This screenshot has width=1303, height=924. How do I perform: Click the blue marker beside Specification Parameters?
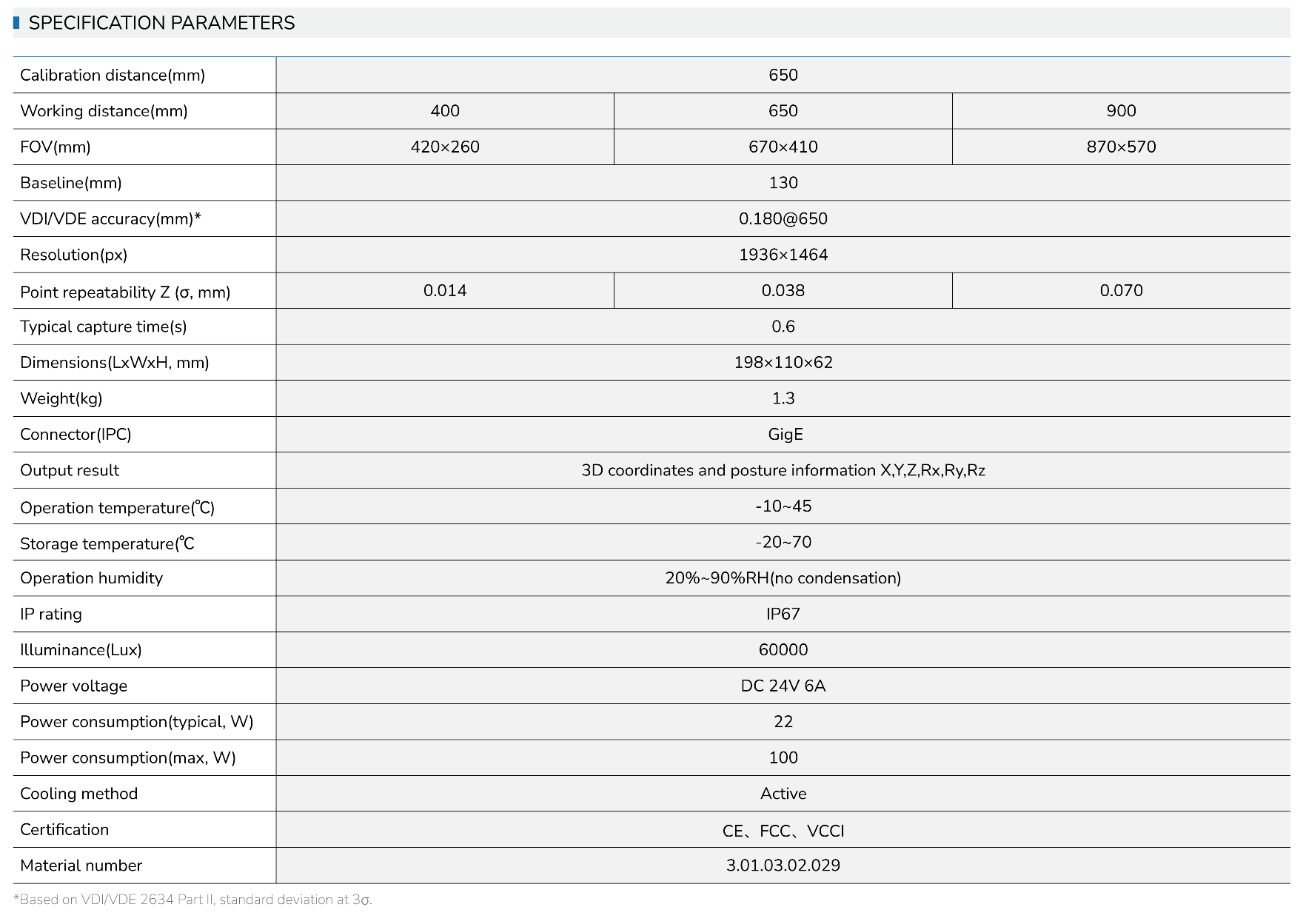click(16, 23)
